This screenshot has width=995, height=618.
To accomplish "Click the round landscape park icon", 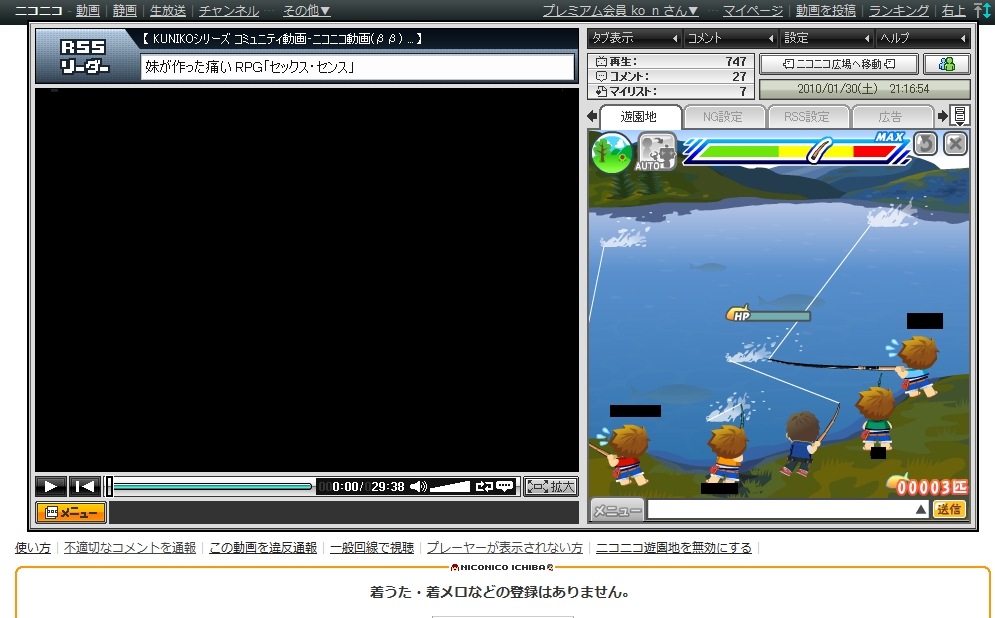I will (612, 152).
